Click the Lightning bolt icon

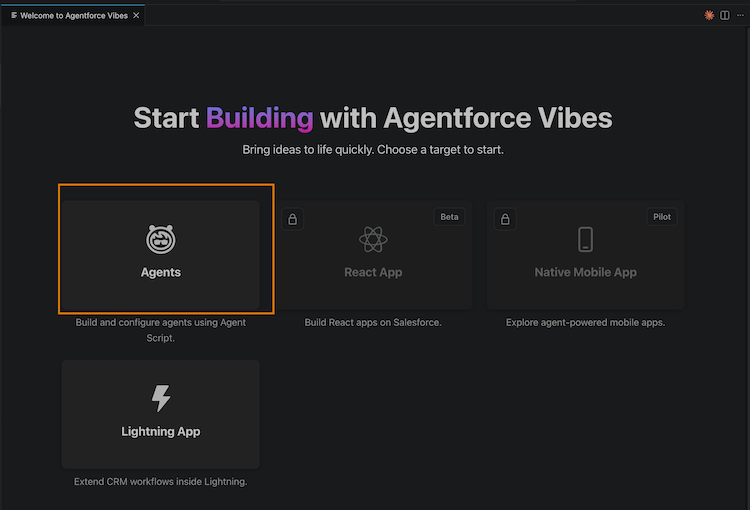161,398
